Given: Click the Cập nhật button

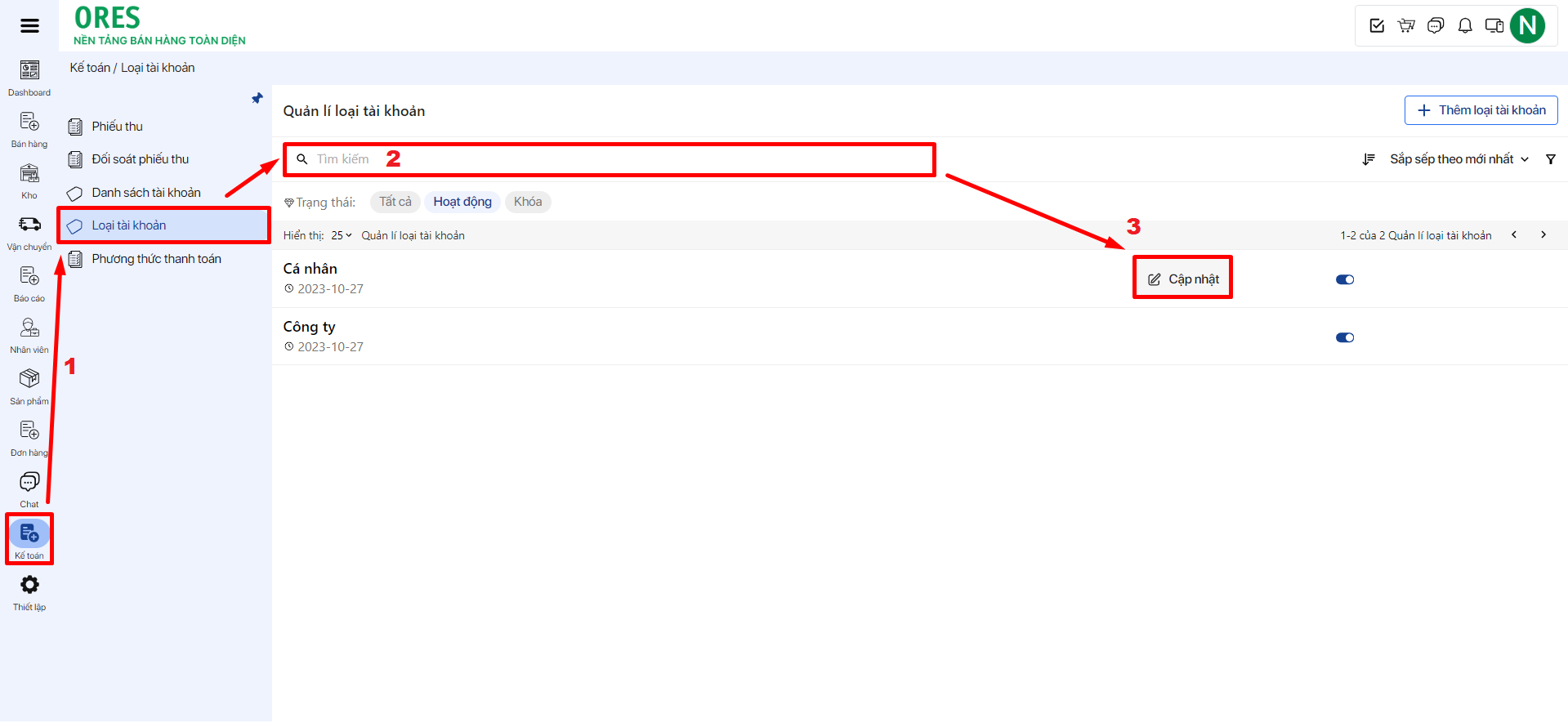Looking at the screenshot, I should [1183, 279].
